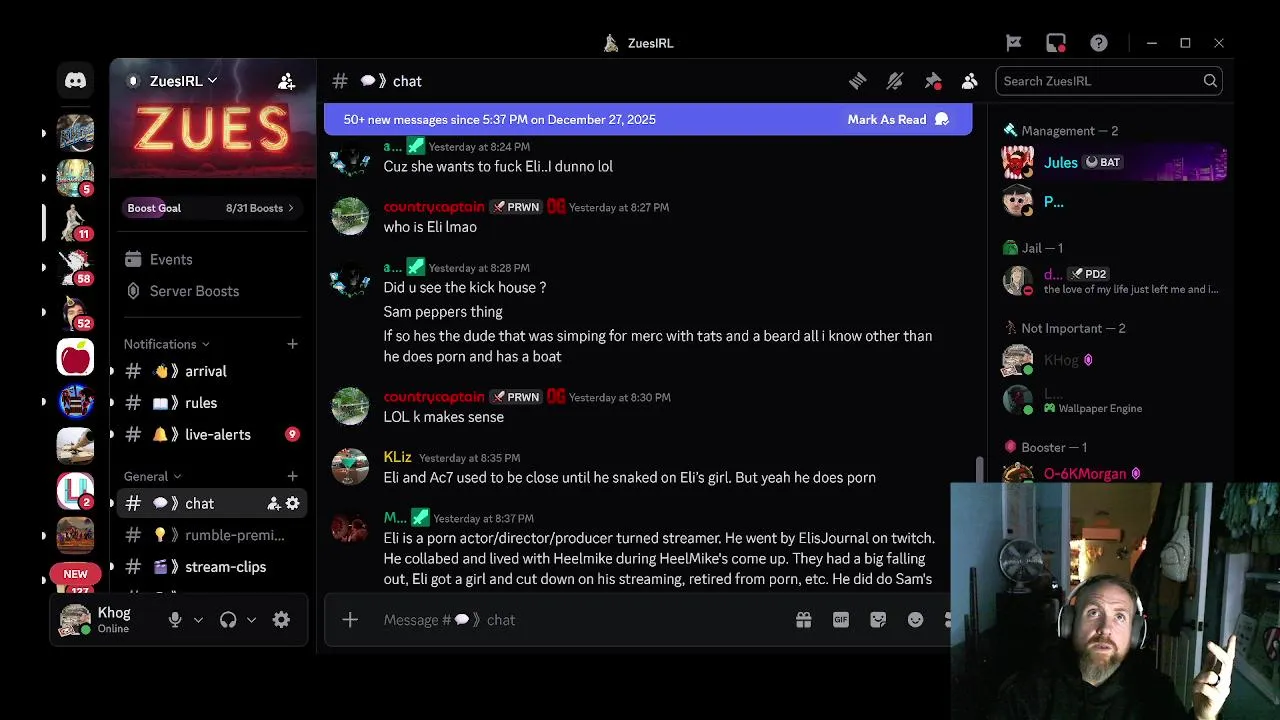
Task: Show pinned messages
Action: pos(933,81)
